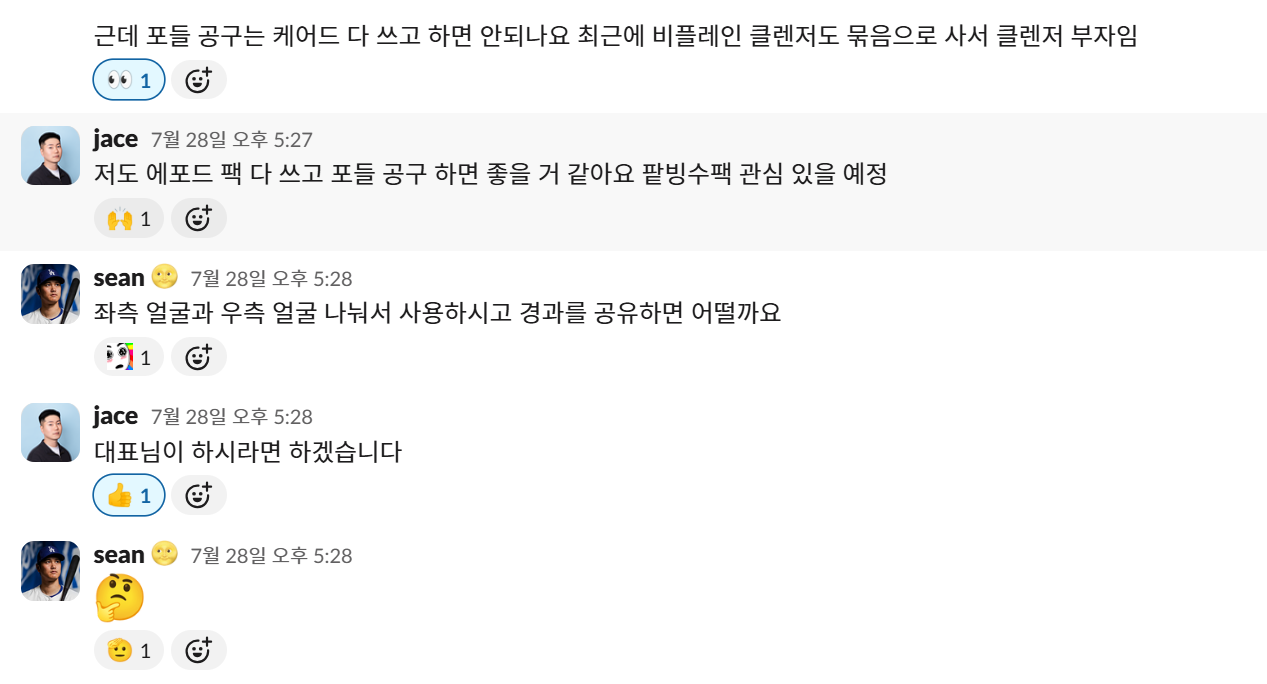
Task: Open add reaction picker on first message
Action: 199,79
